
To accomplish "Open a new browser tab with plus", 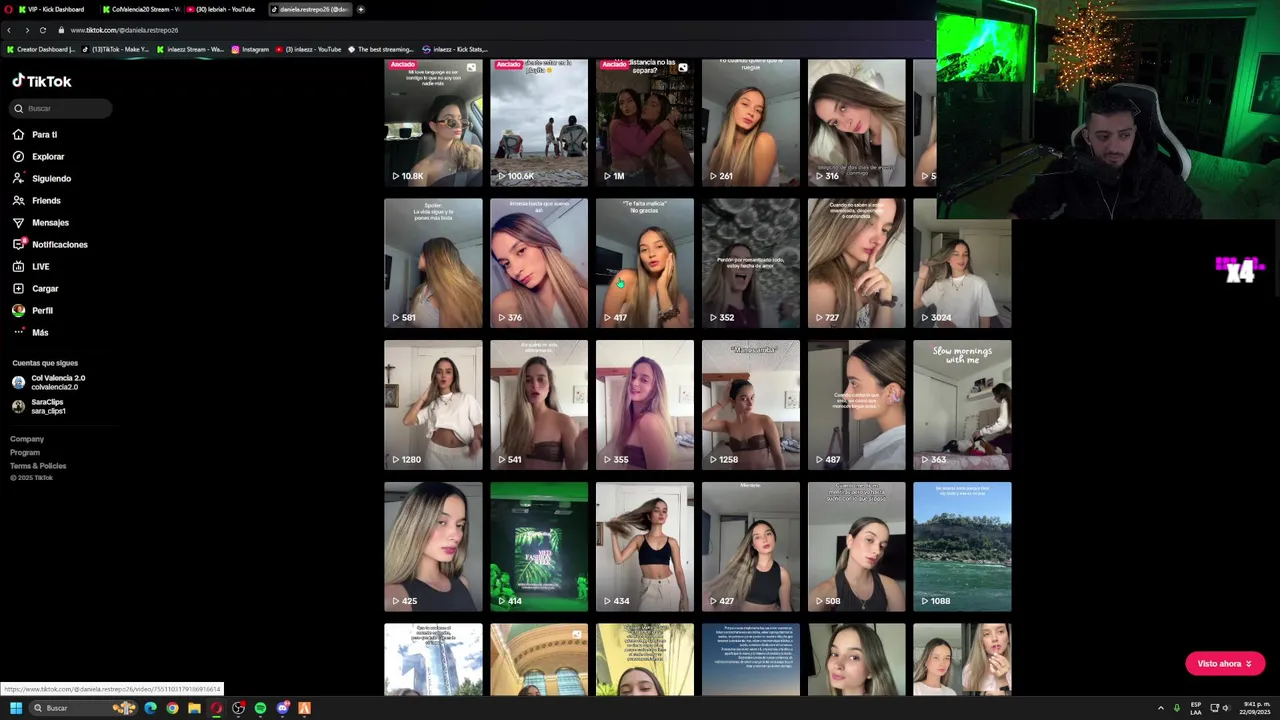I will (360, 9).
